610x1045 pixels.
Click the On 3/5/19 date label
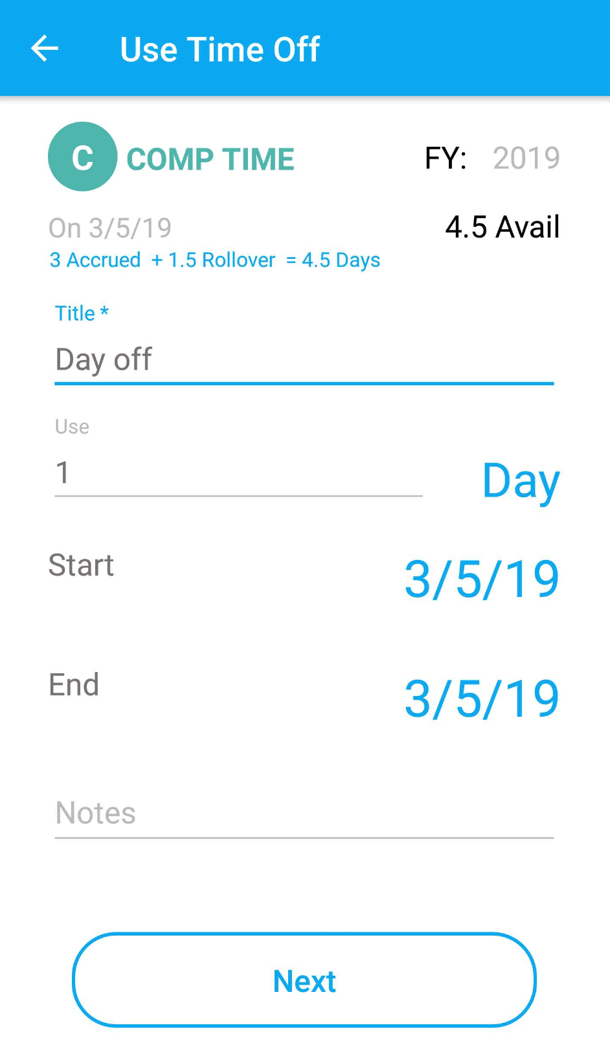(110, 228)
